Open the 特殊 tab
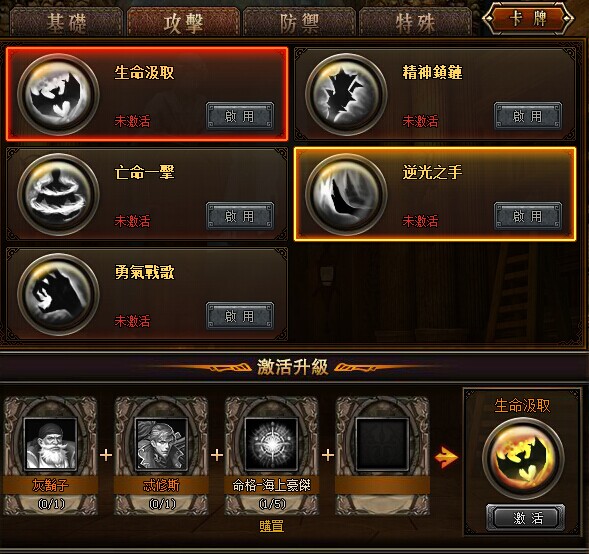The image size is (589, 554). coord(415,23)
